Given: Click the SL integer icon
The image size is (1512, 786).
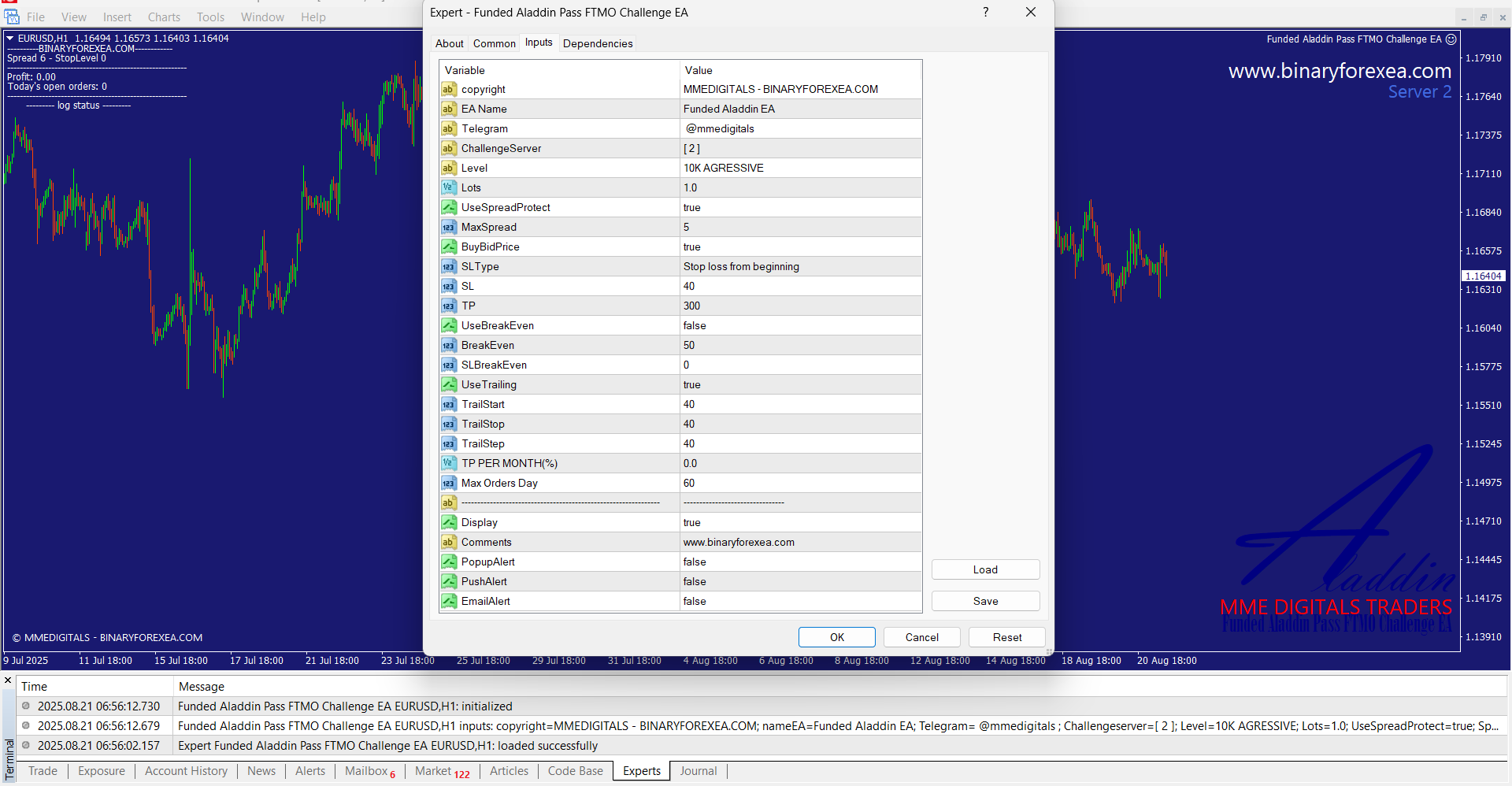Looking at the screenshot, I should tap(449, 287).
